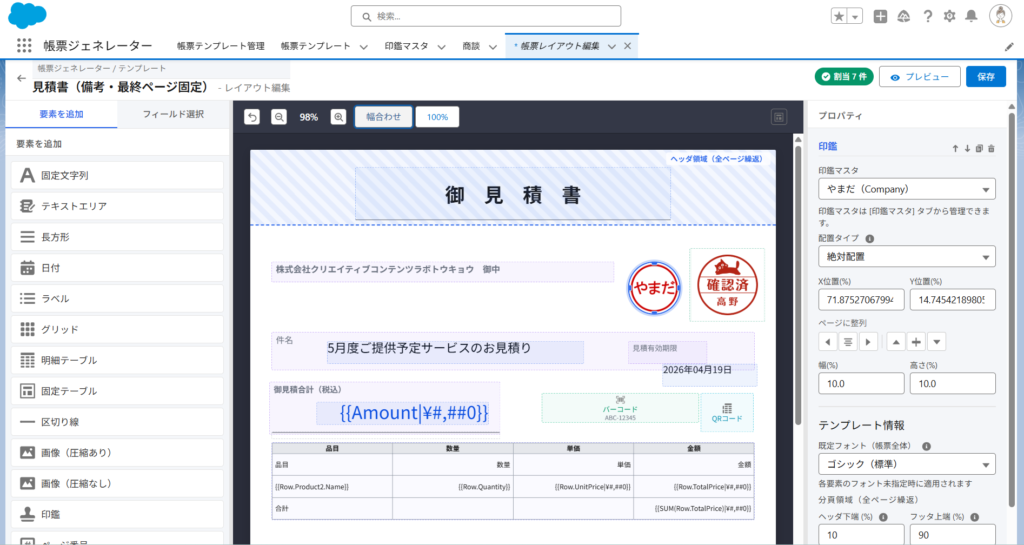Expand the 帳票レイアウト編集 tab menu chevron
Image resolution: width=1024 pixels, height=545 pixels.
(x=612, y=46)
